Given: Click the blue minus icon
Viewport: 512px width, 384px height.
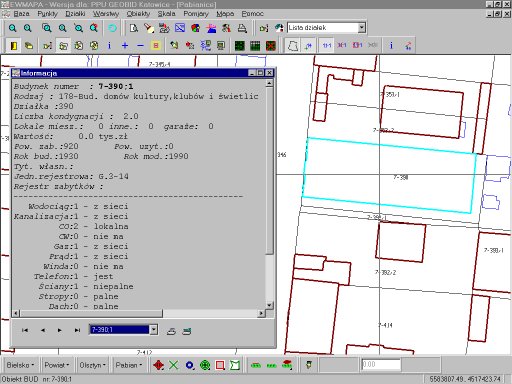Looking at the screenshot, I should pyautogui.click(x=140, y=45).
